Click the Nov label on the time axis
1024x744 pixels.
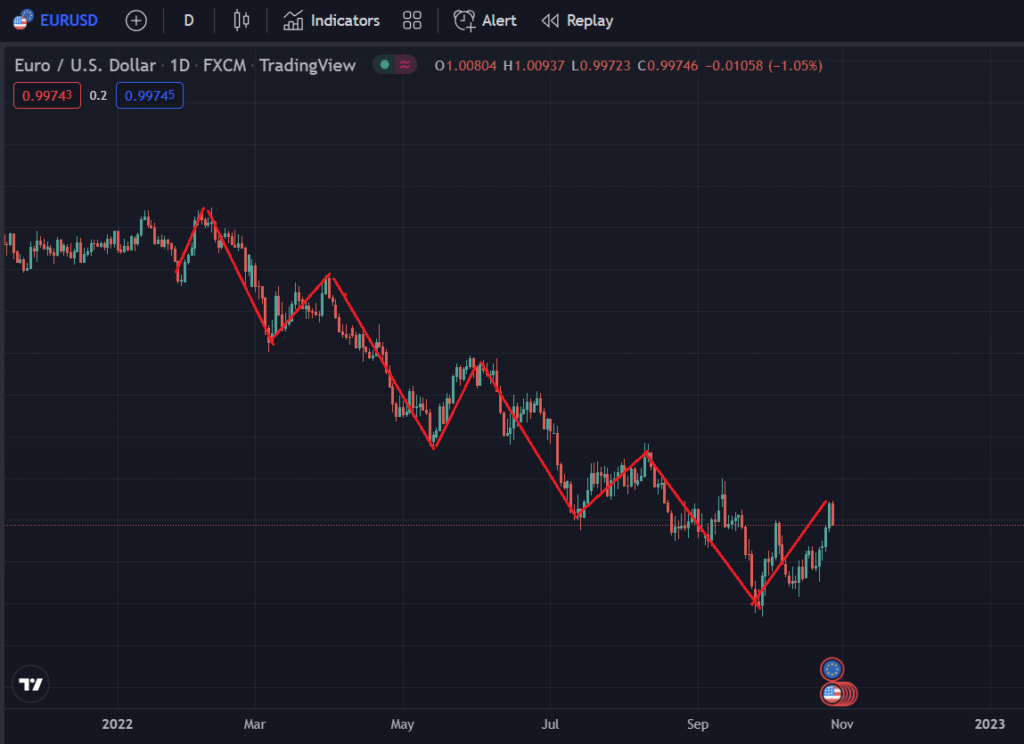coord(842,723)
